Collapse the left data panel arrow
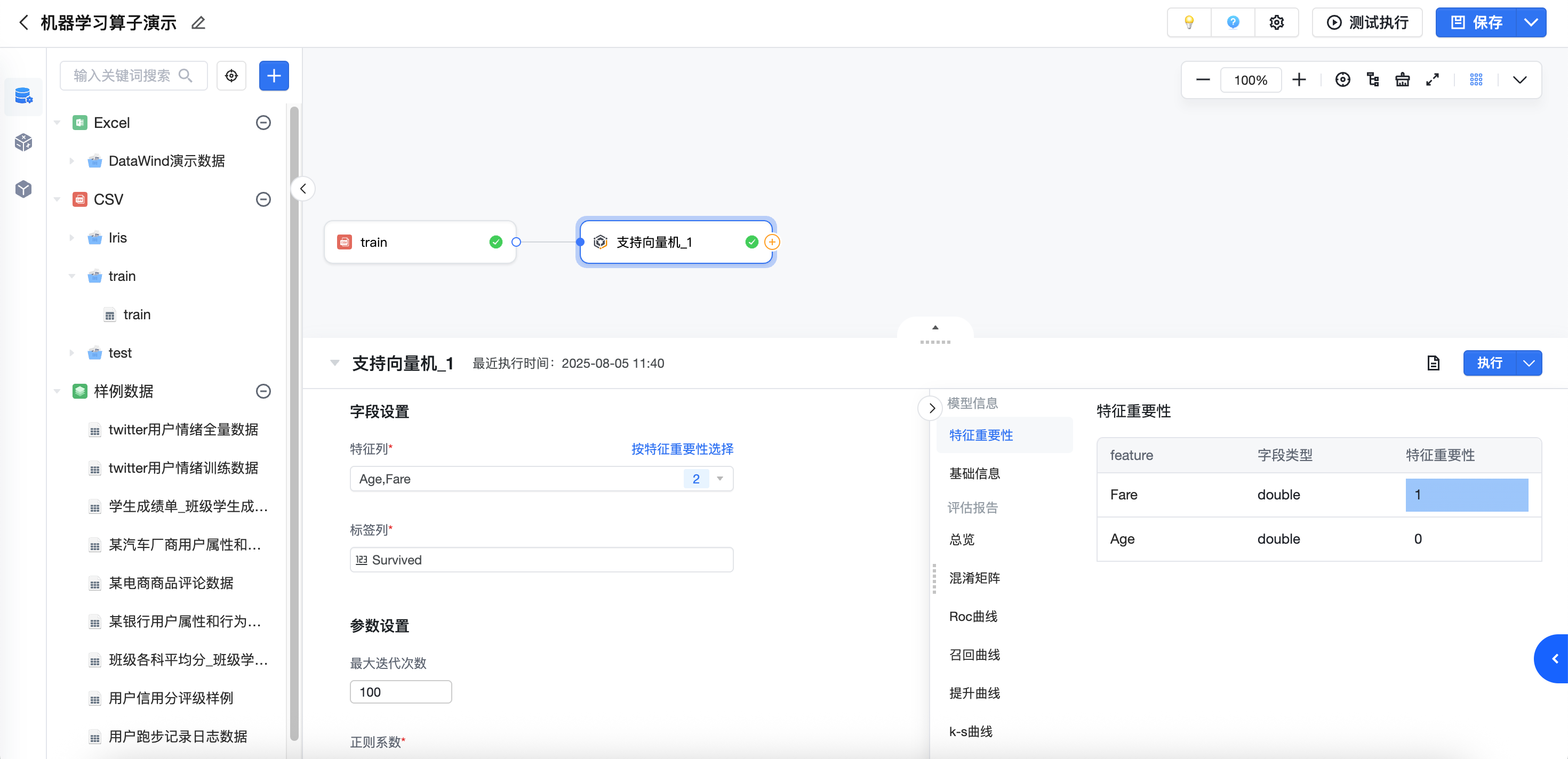 coord(303,189)
